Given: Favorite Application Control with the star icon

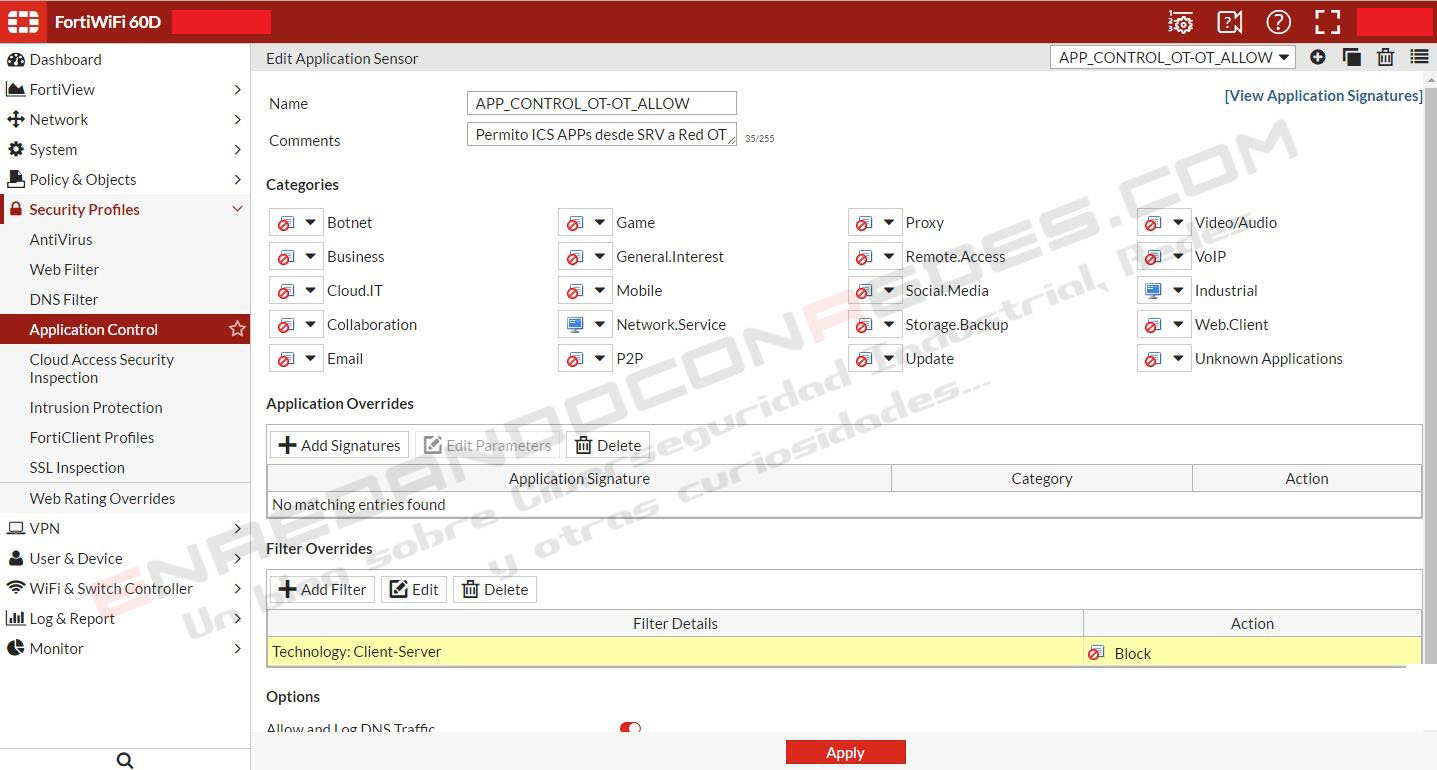Looking at the screenshot, I should pyautogui.click(x=237, y=329).
